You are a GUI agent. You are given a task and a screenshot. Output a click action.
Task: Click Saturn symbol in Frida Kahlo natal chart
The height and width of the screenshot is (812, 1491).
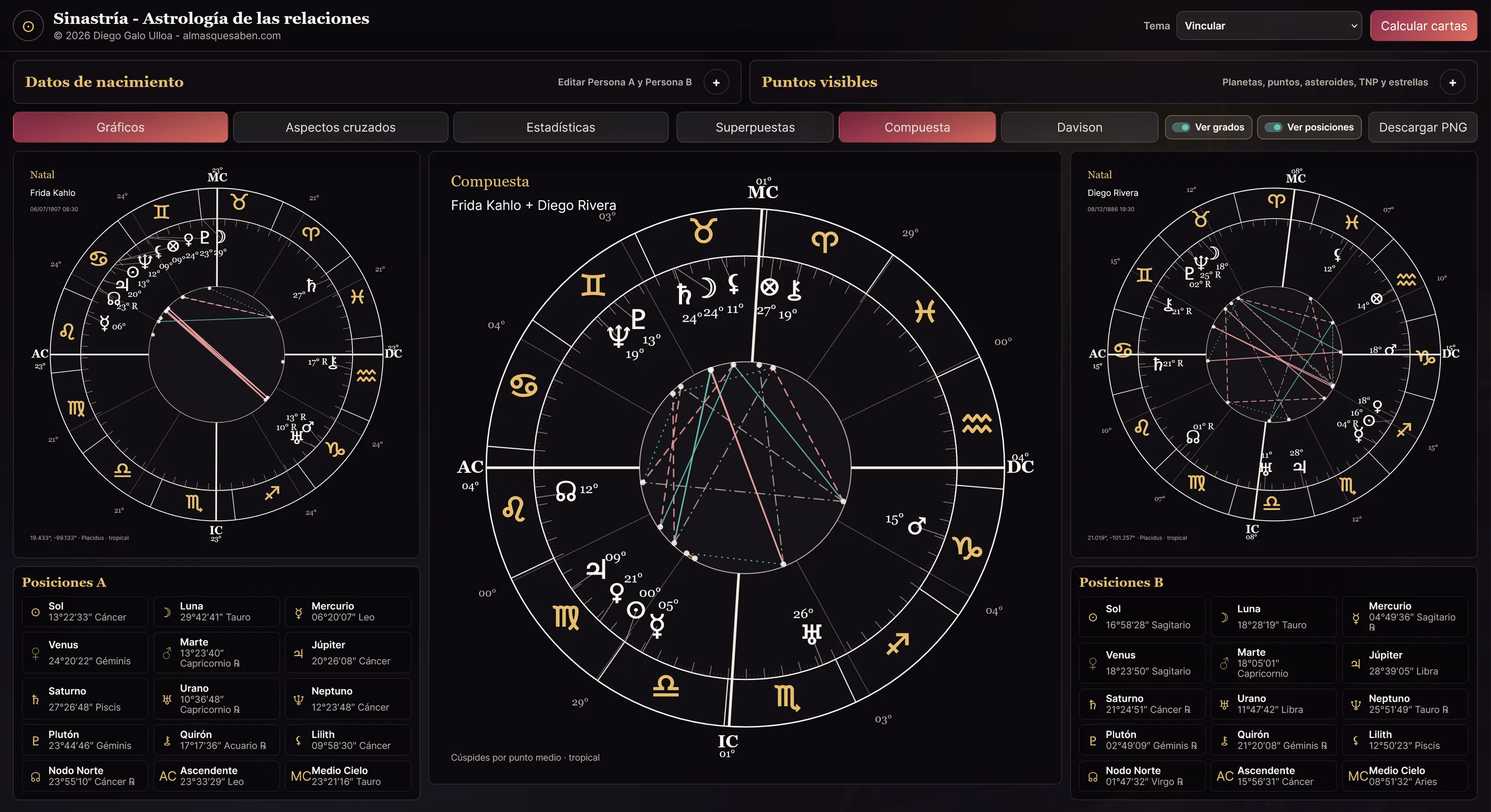pyautogui.click(x=312, y=285)
